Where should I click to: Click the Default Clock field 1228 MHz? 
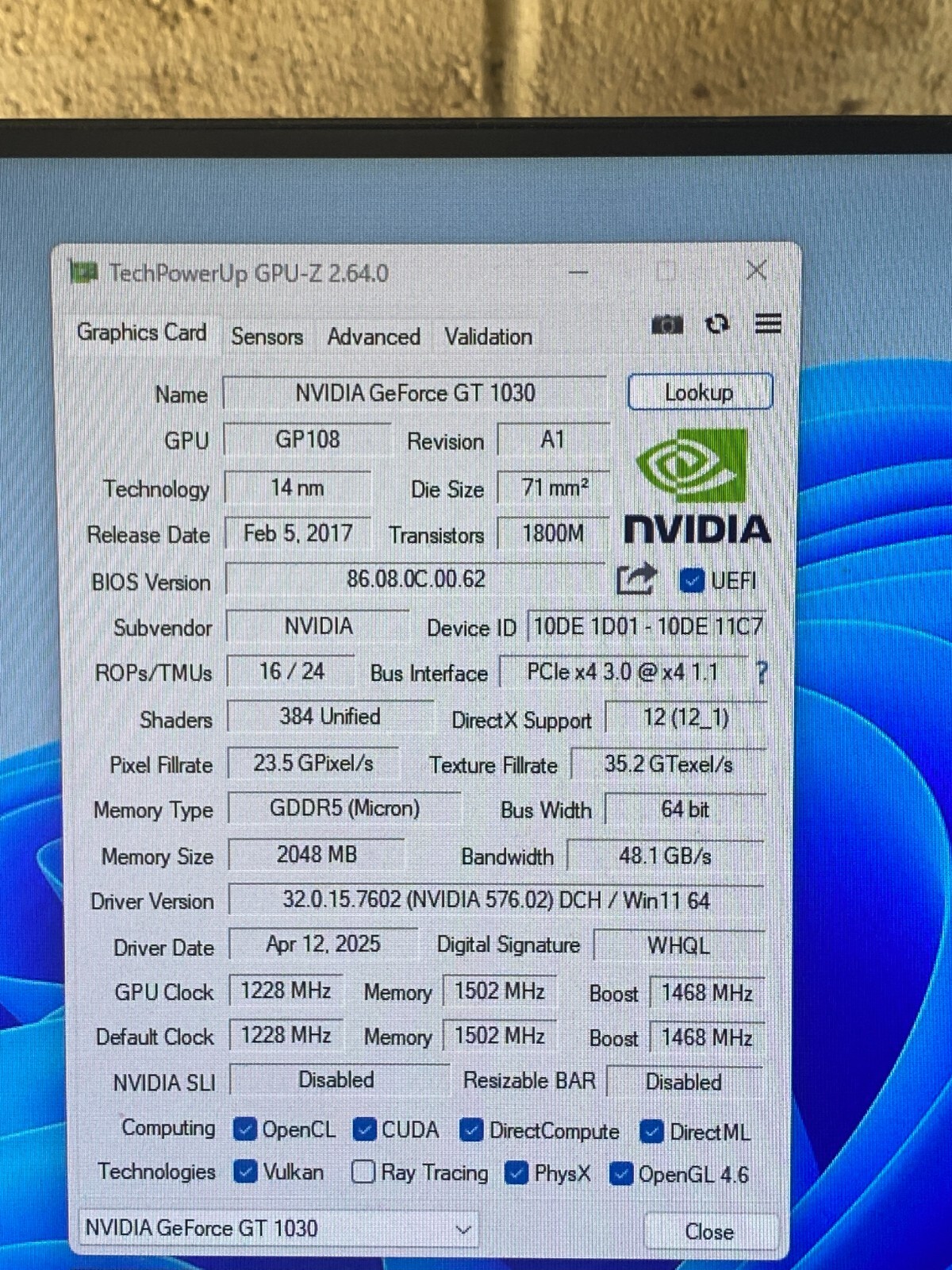point(286,1035)
